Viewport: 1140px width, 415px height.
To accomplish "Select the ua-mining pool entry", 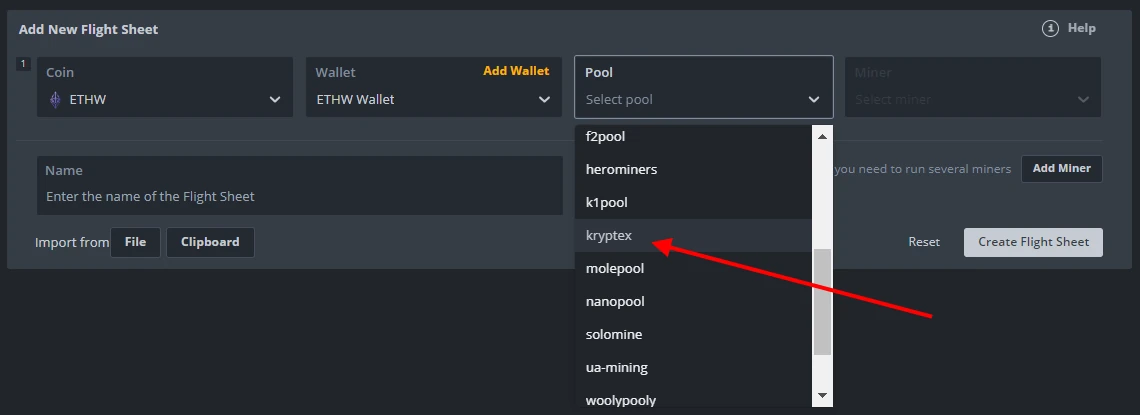I will click(x=616, y=367).
